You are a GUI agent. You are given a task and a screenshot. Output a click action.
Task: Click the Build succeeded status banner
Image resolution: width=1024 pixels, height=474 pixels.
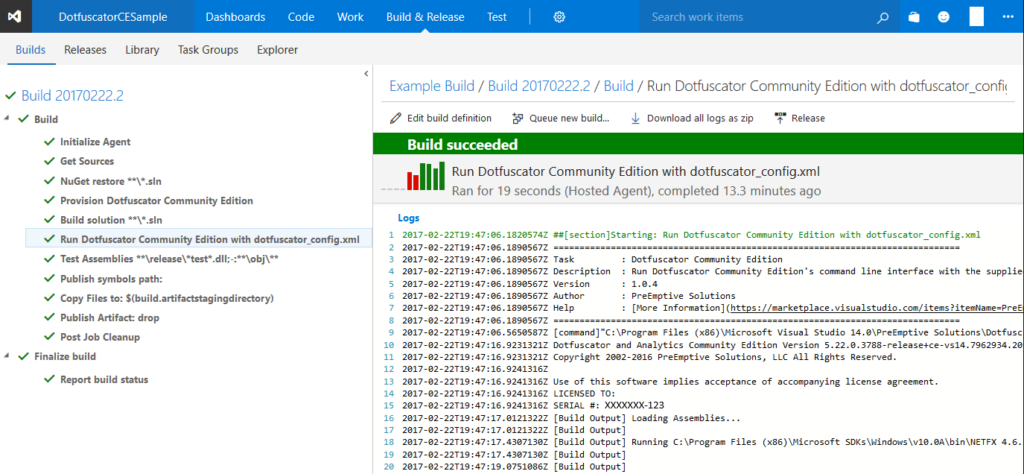pos(698,144)
